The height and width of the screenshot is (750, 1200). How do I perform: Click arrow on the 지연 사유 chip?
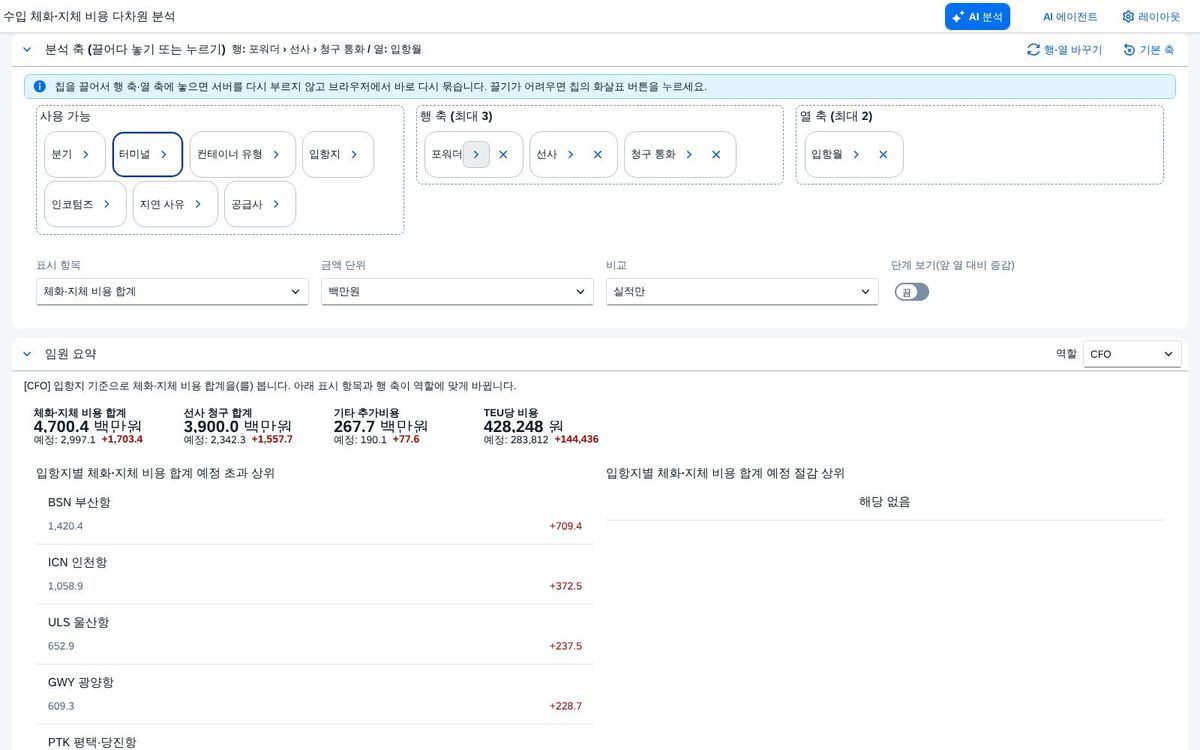coord(198,204)
